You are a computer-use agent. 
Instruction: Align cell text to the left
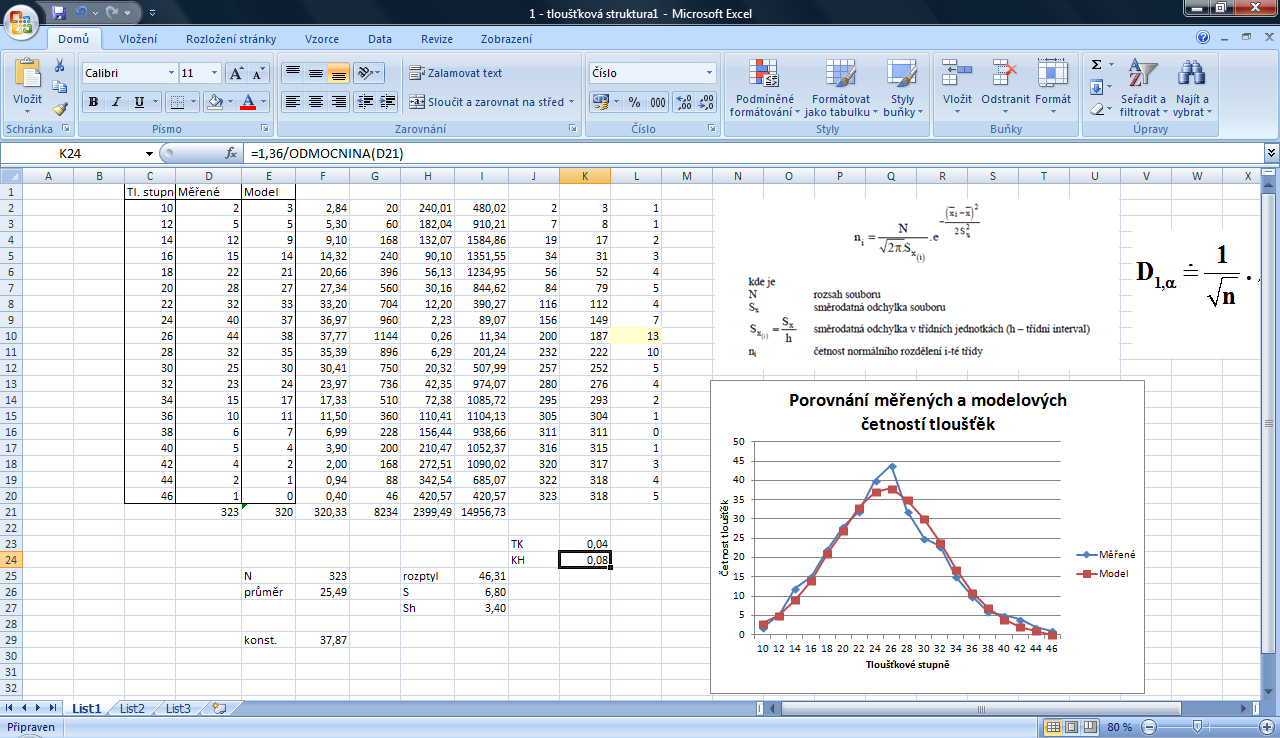coord(292,101)
